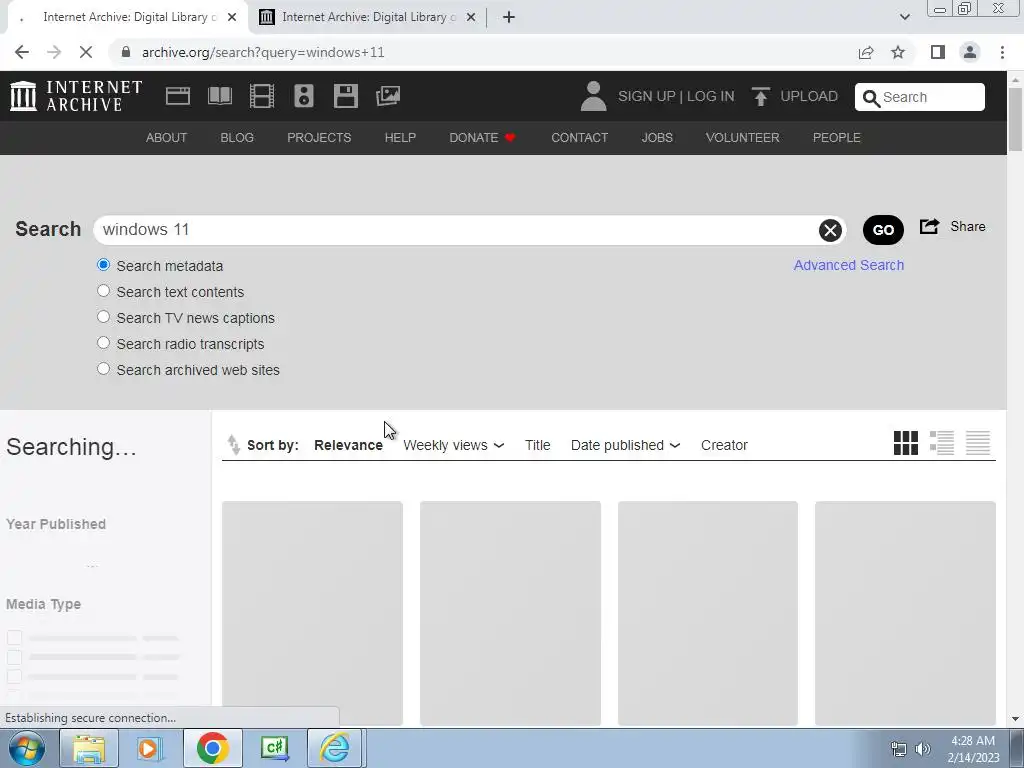Open the taskbar clock and date
The height and width of the screenshot is (768, 1024).
click(973, 749)
